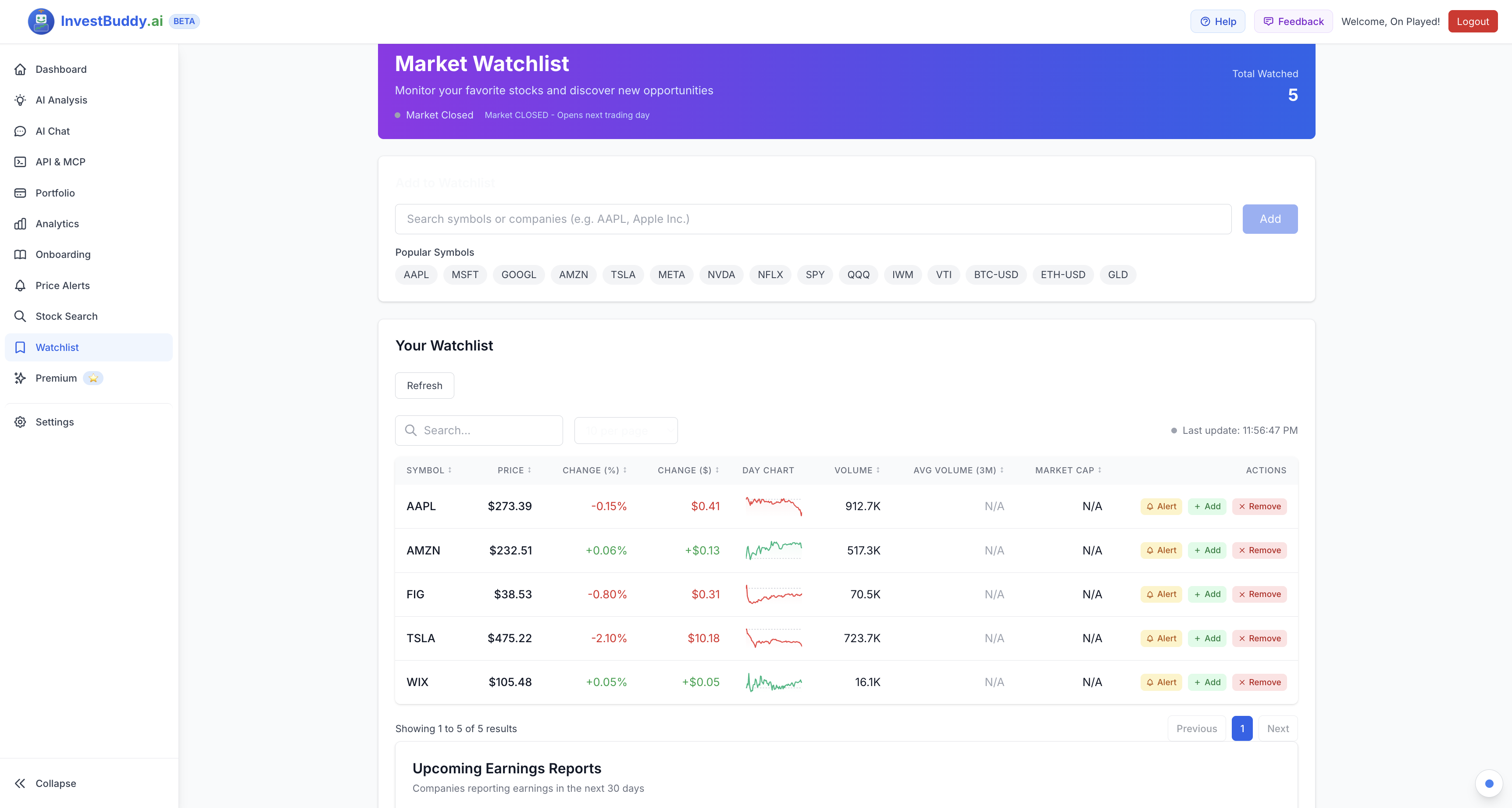Set an Alert for WIX
Image resolution: width=1512 pixels, height=808 pixels.
pos(1161,683)
